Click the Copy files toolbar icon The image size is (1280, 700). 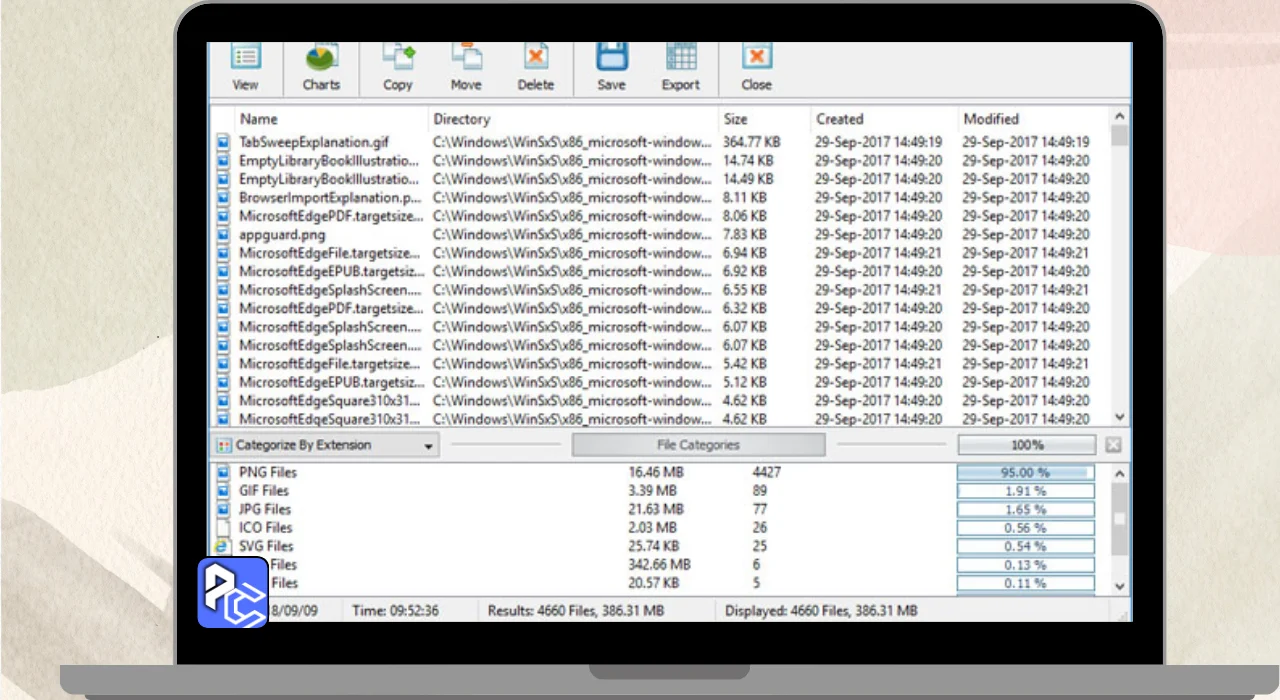[398, 67]
